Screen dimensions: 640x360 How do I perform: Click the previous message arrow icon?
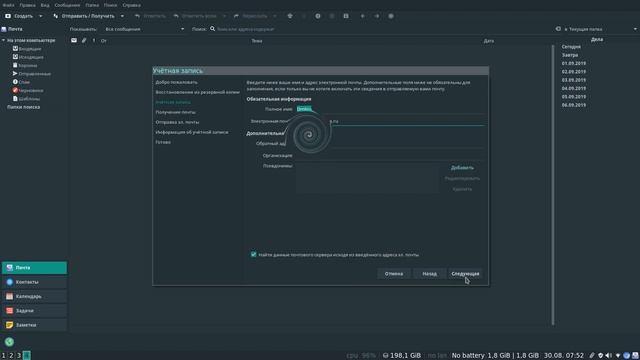click(x=362, y=16)
